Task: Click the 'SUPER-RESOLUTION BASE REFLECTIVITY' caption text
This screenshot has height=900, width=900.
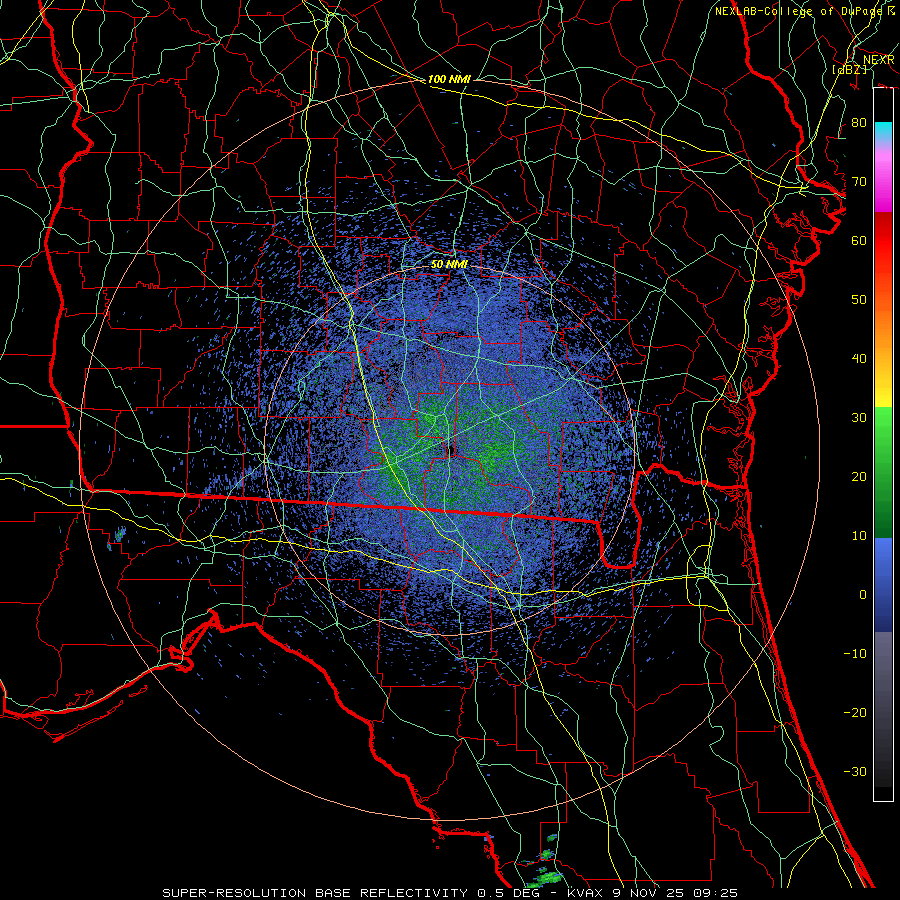Action: coord(315,893)
